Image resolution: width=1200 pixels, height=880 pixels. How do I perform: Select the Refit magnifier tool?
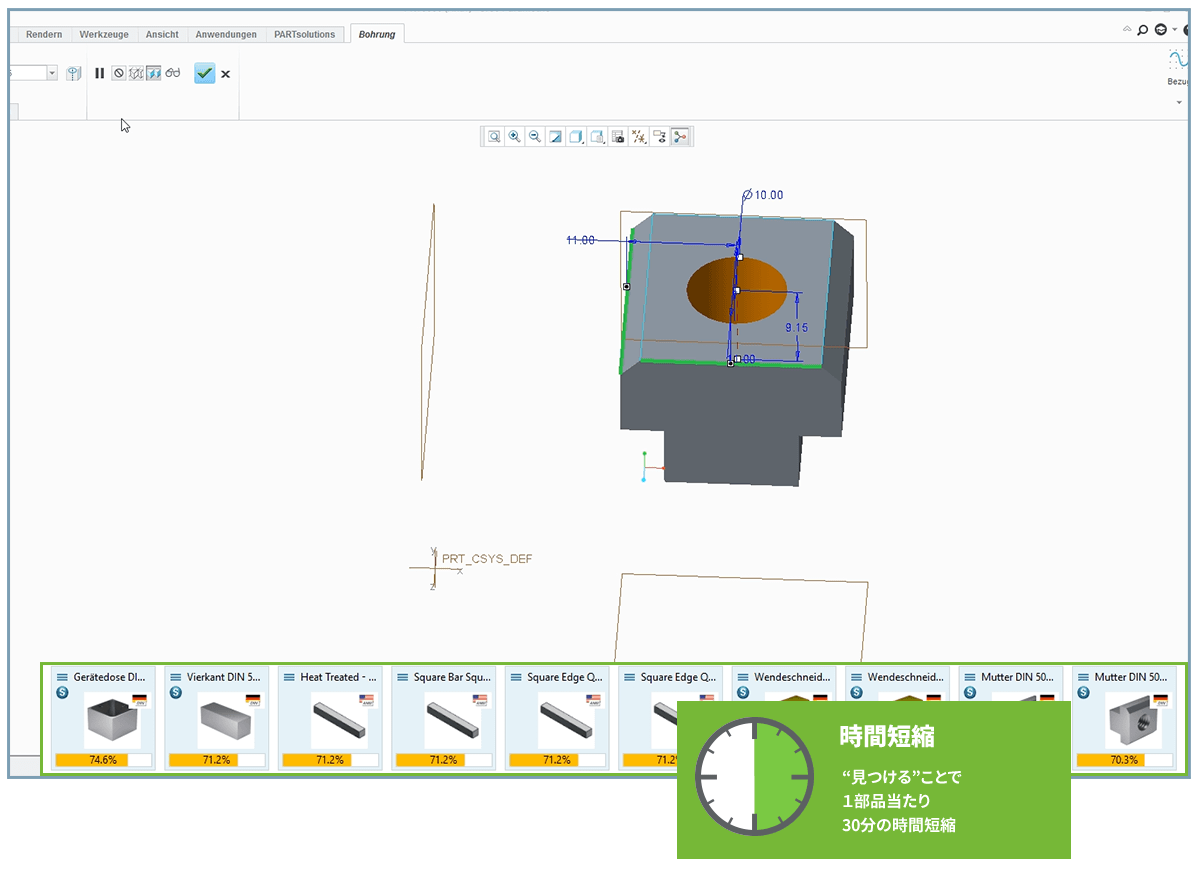494,136
